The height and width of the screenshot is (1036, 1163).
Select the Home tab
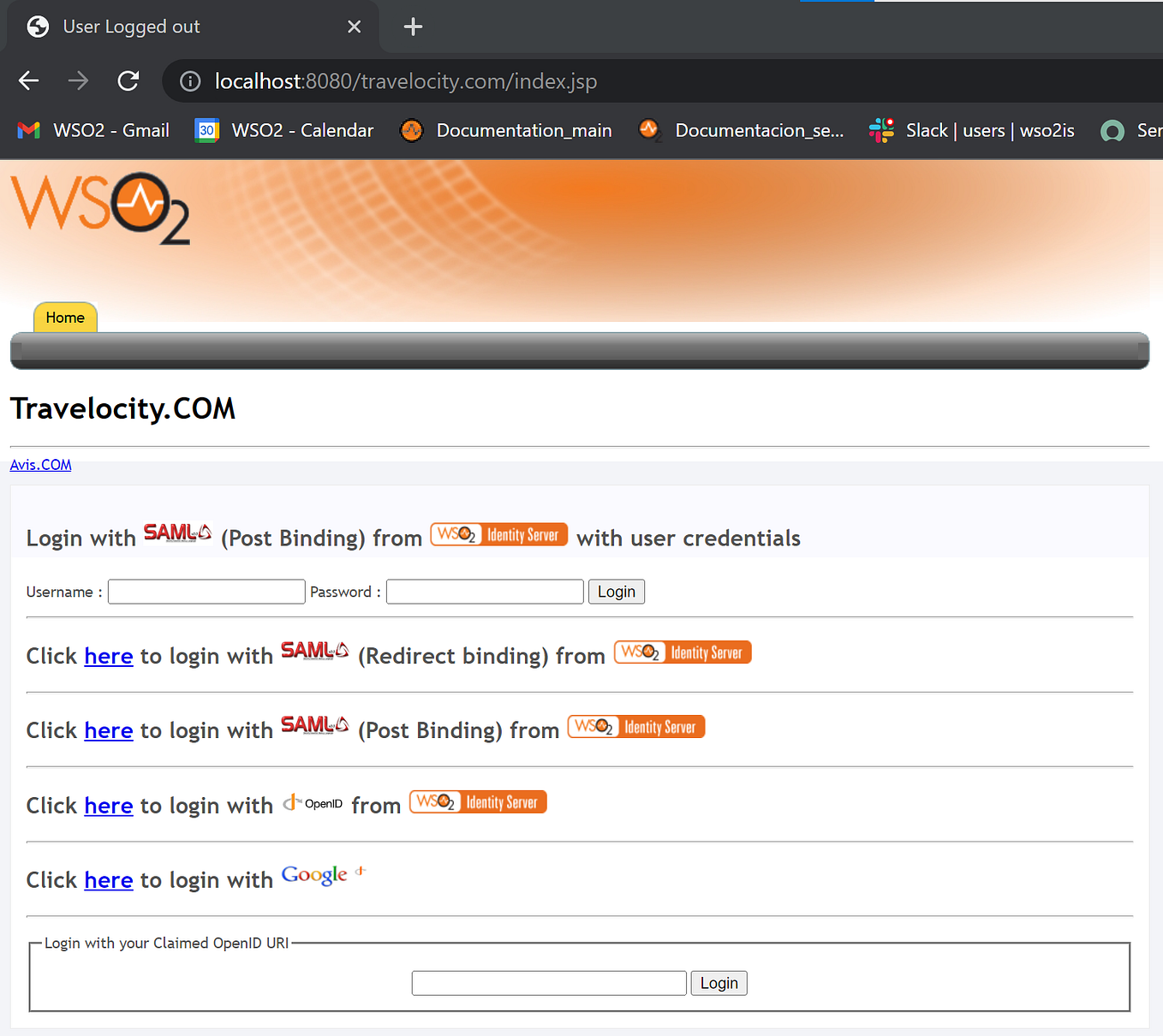[65, 318]
